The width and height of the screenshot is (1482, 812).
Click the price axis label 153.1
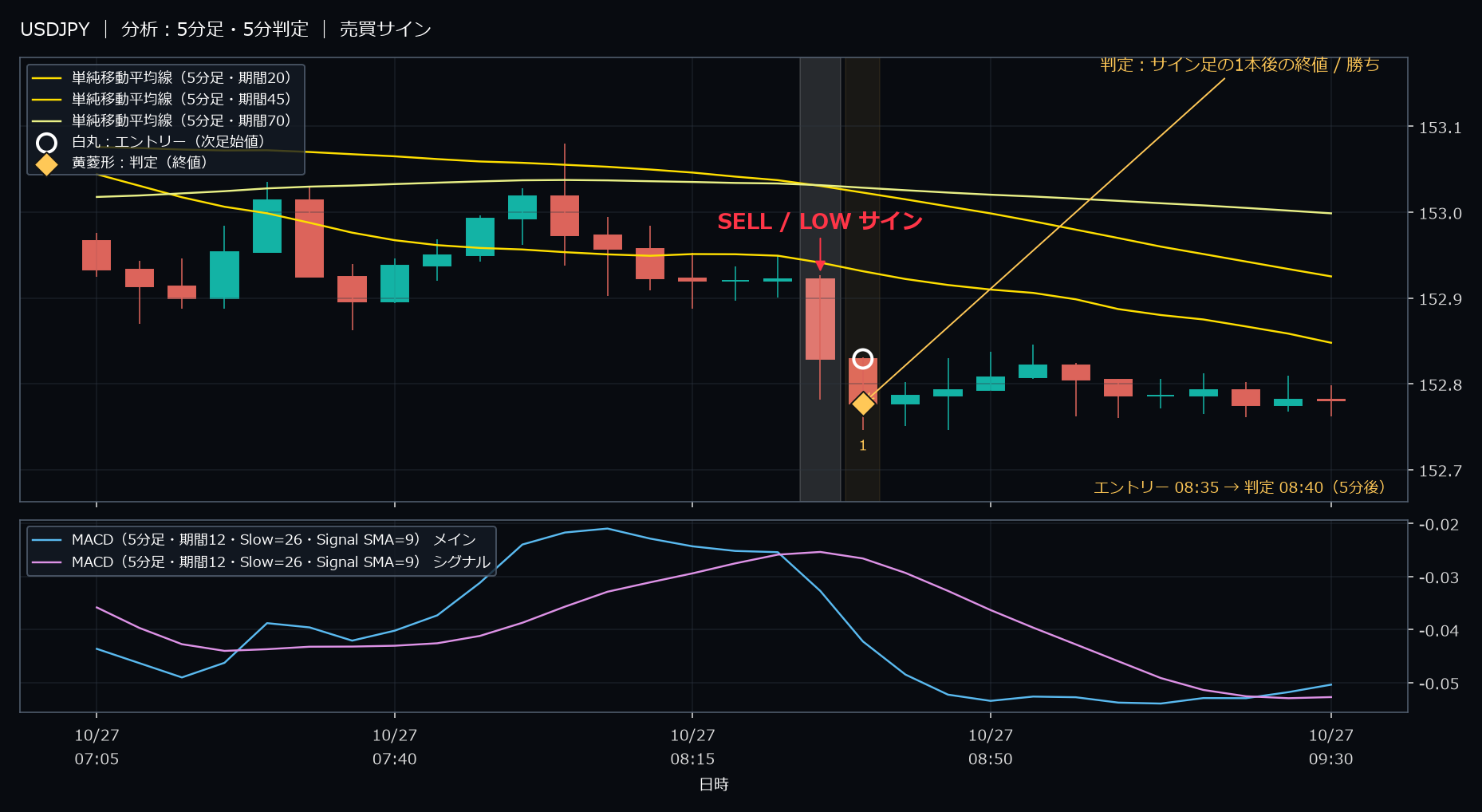pos(1440,128)
